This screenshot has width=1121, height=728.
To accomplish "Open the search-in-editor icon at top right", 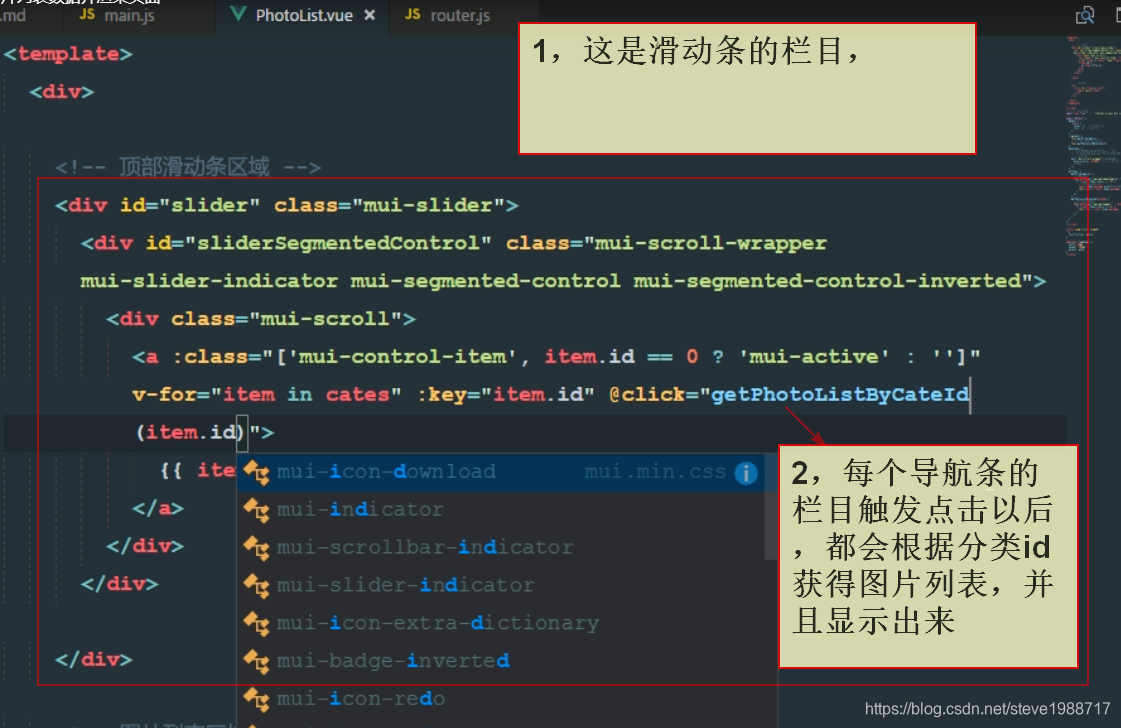I will pos(1085,15).
